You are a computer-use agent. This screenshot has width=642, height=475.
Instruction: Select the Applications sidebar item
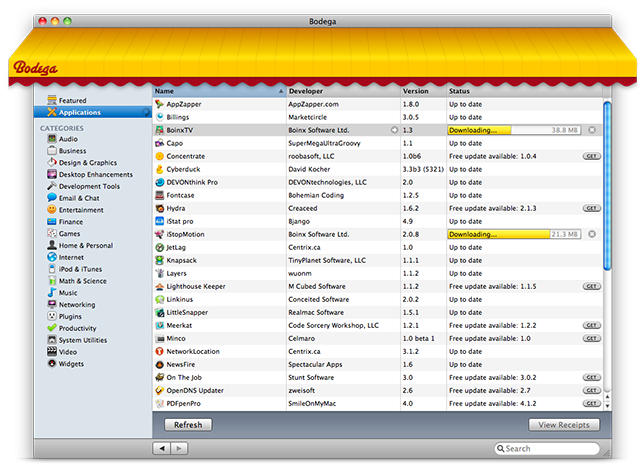click(x=79, y=113)
